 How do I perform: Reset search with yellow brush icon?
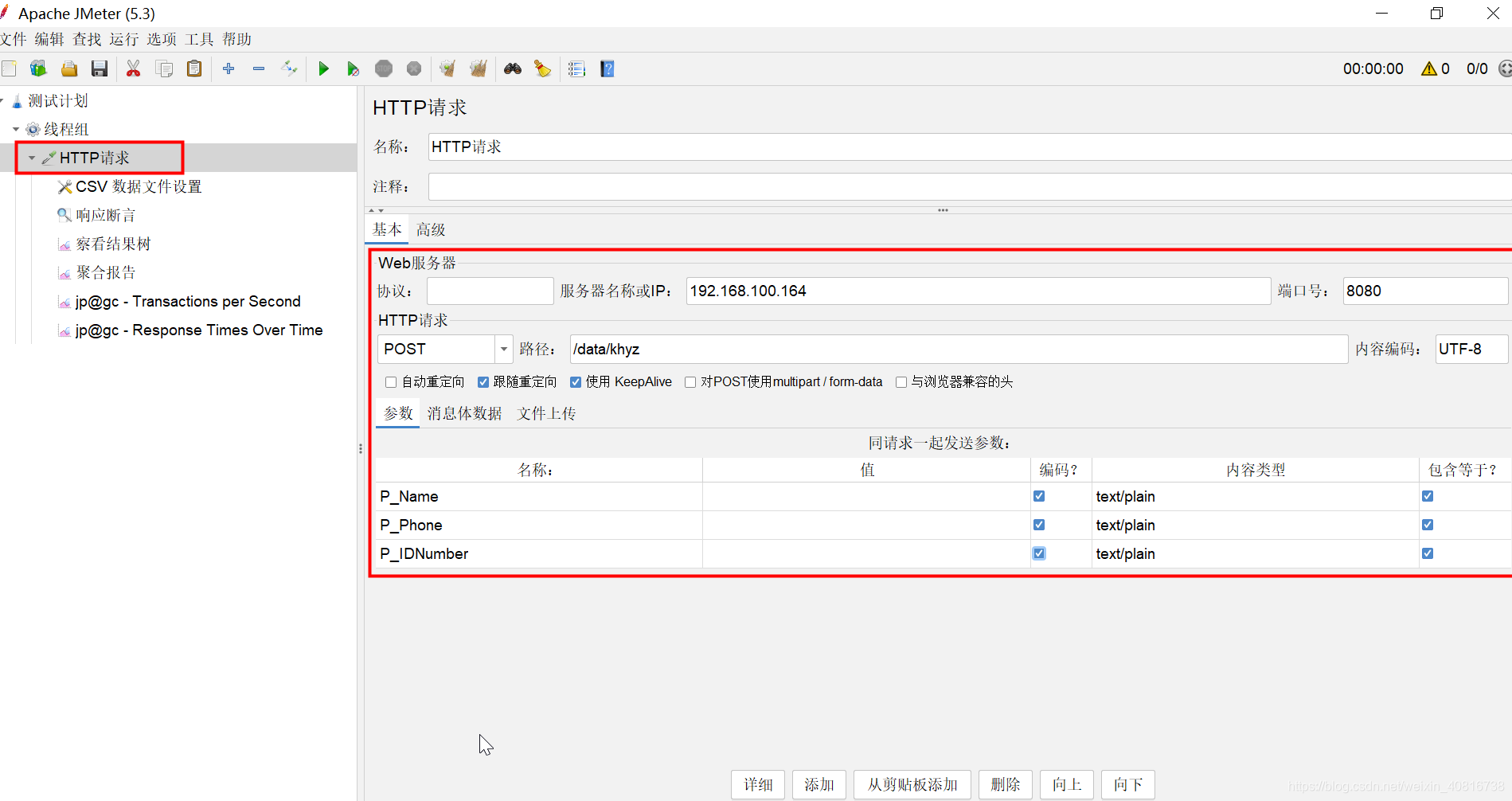pyautogui.click(x=542, y=68)
